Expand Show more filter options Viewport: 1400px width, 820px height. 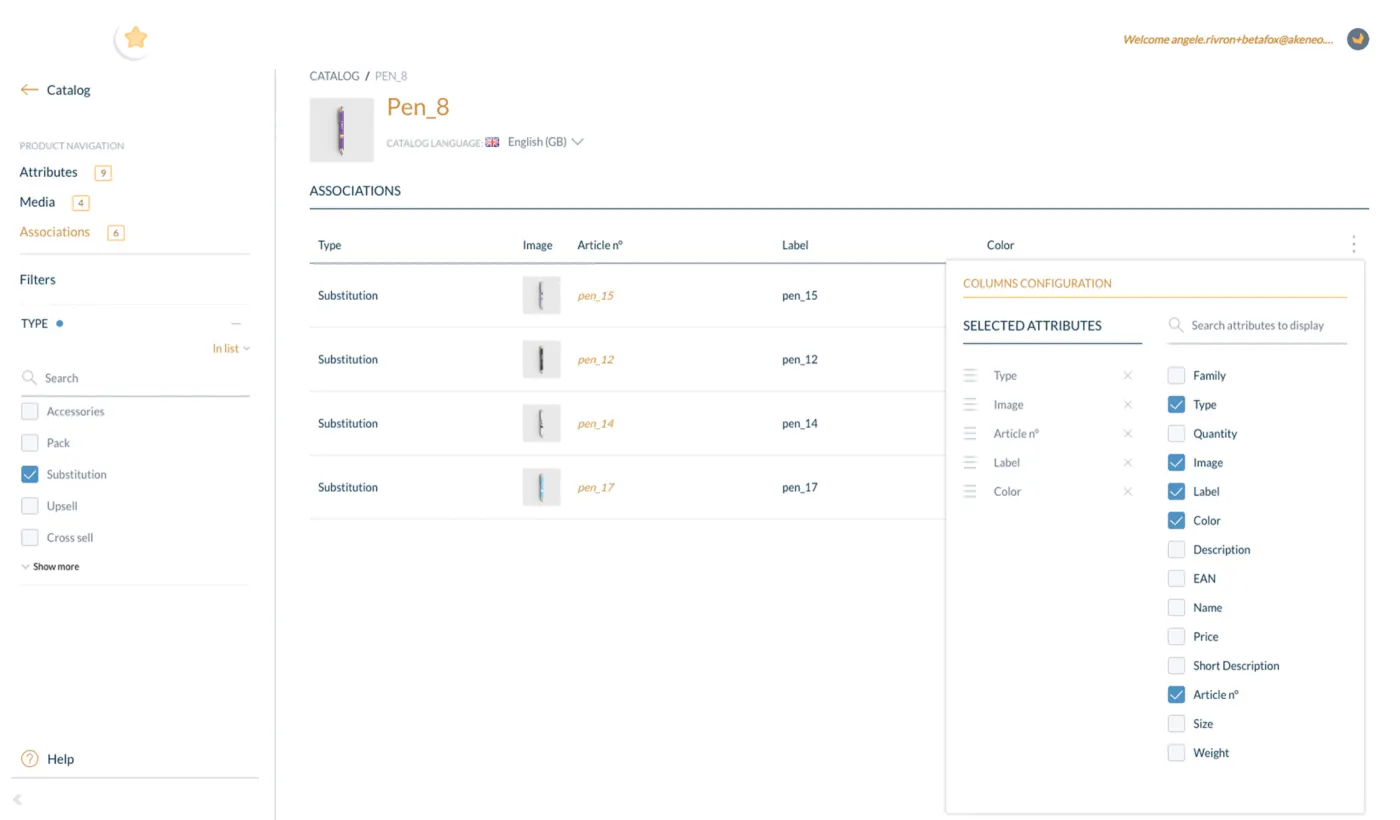(50, 567)
